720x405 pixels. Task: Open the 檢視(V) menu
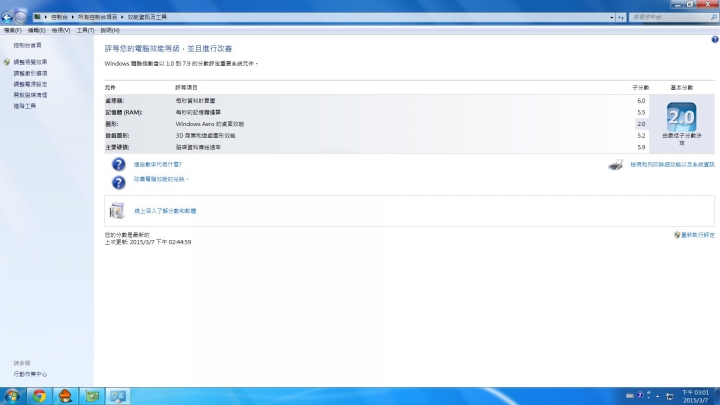pyautogui.click(x=61, y=30)
